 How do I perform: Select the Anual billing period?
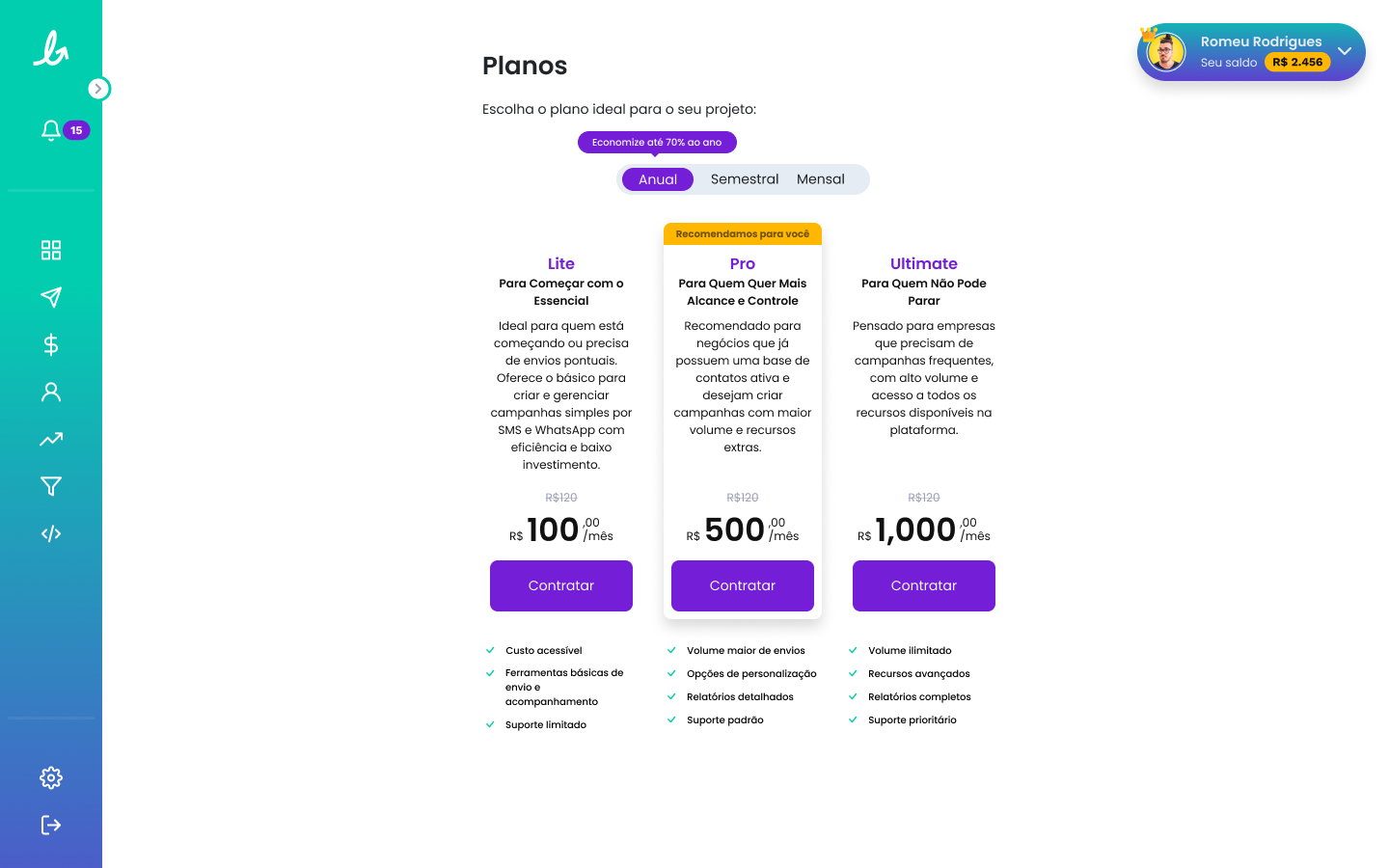point(658,179)
